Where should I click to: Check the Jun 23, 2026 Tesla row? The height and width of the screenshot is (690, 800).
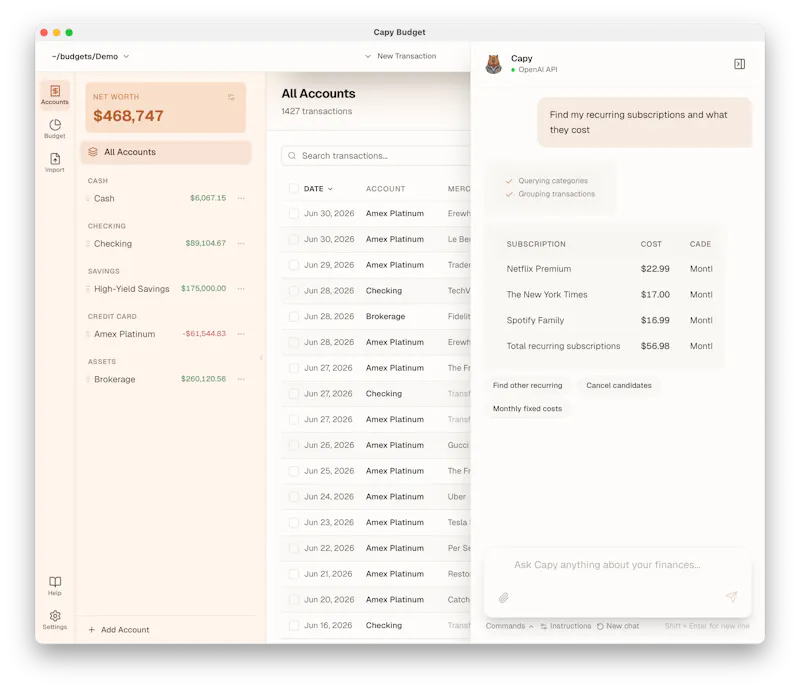point(294,523)
